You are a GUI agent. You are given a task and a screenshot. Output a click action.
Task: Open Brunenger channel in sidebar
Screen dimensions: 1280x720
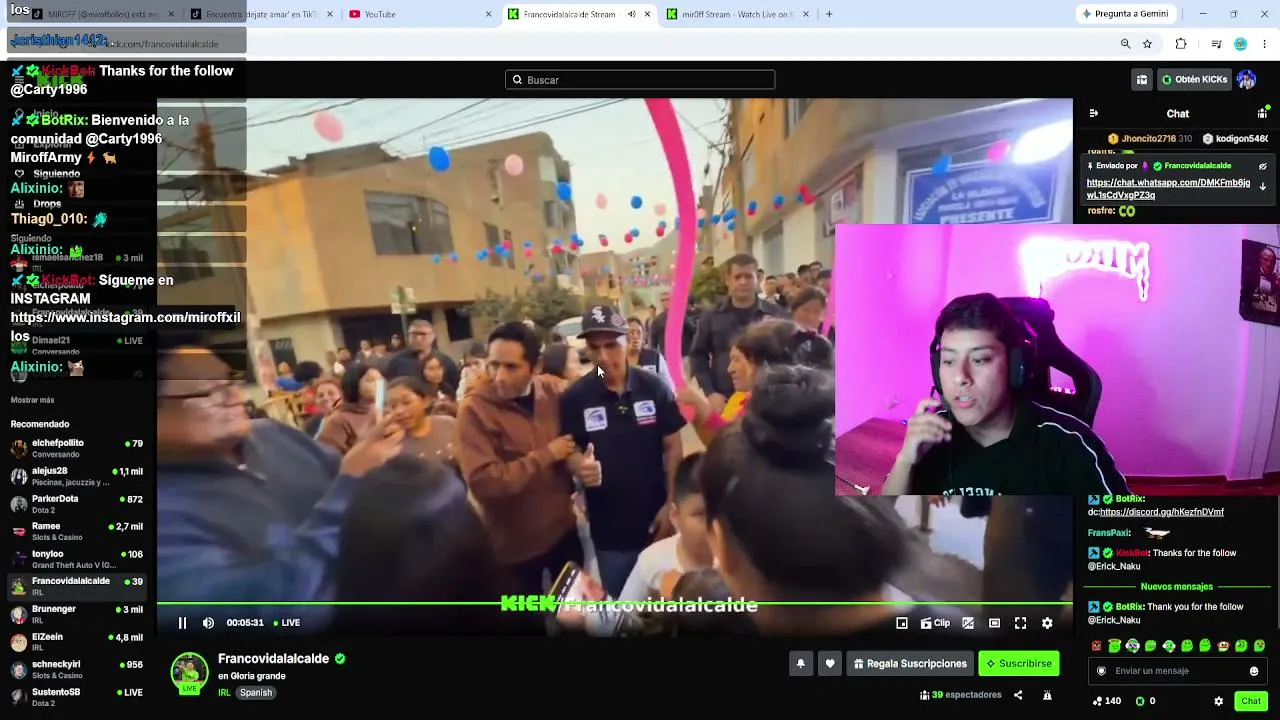78,614
